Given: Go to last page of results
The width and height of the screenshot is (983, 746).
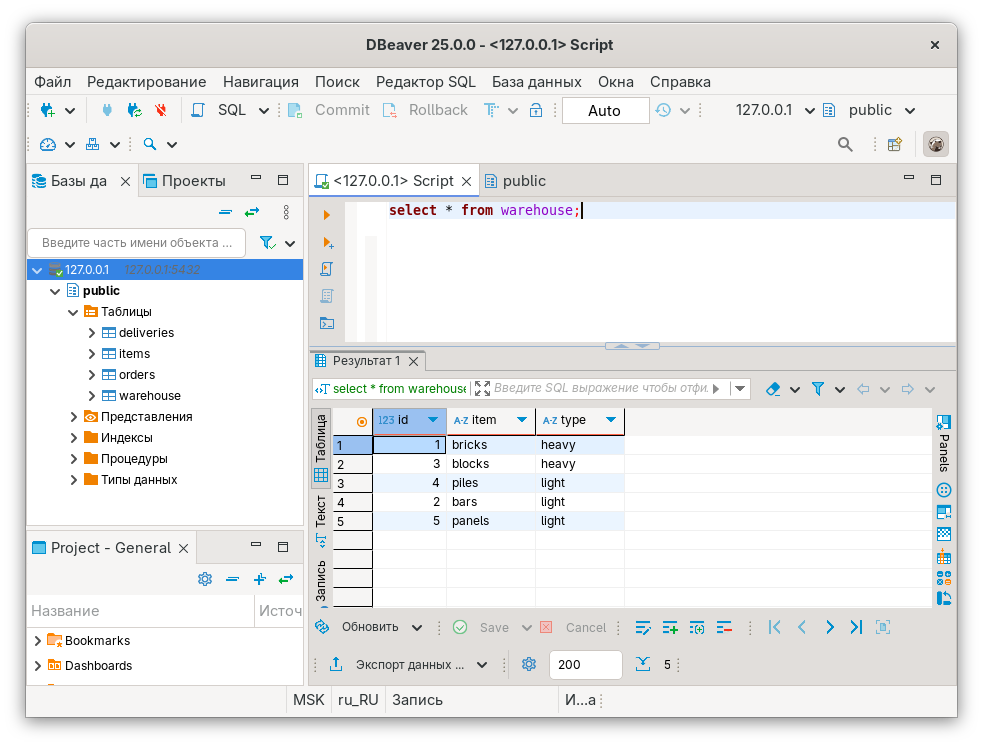Looking at the screenshot, I should [856, 627].
